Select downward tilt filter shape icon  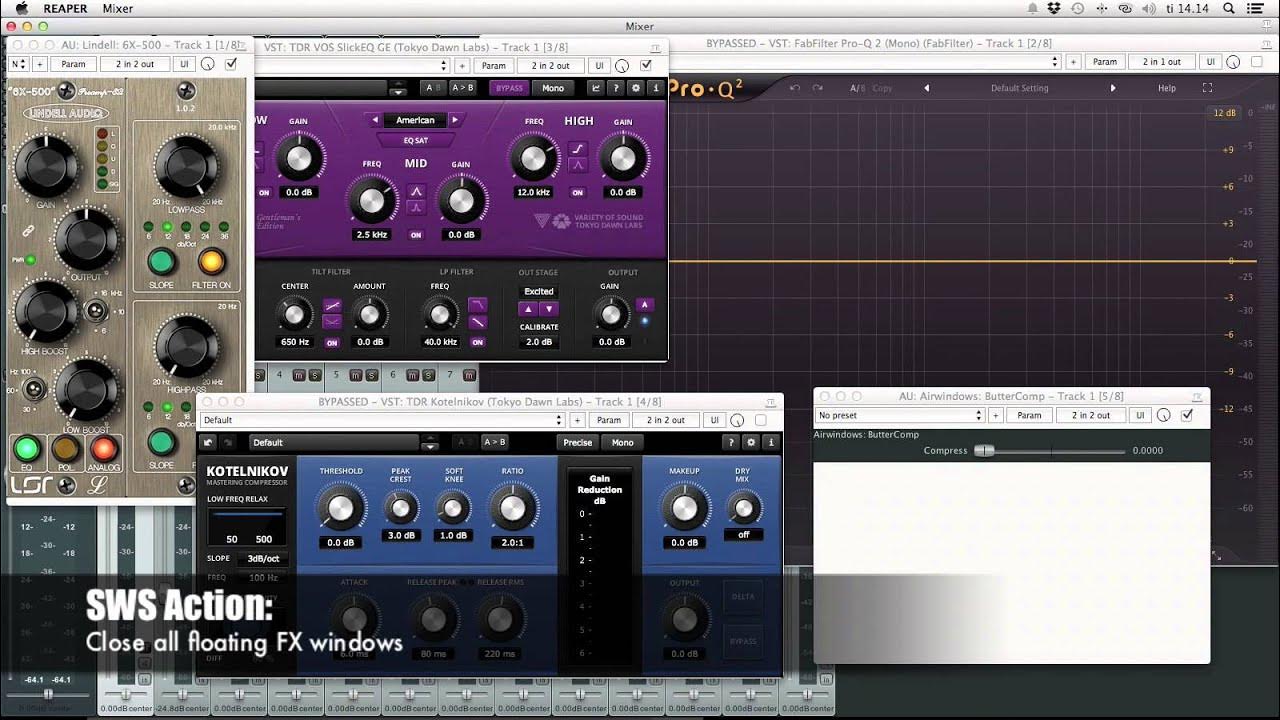(332, 322)
